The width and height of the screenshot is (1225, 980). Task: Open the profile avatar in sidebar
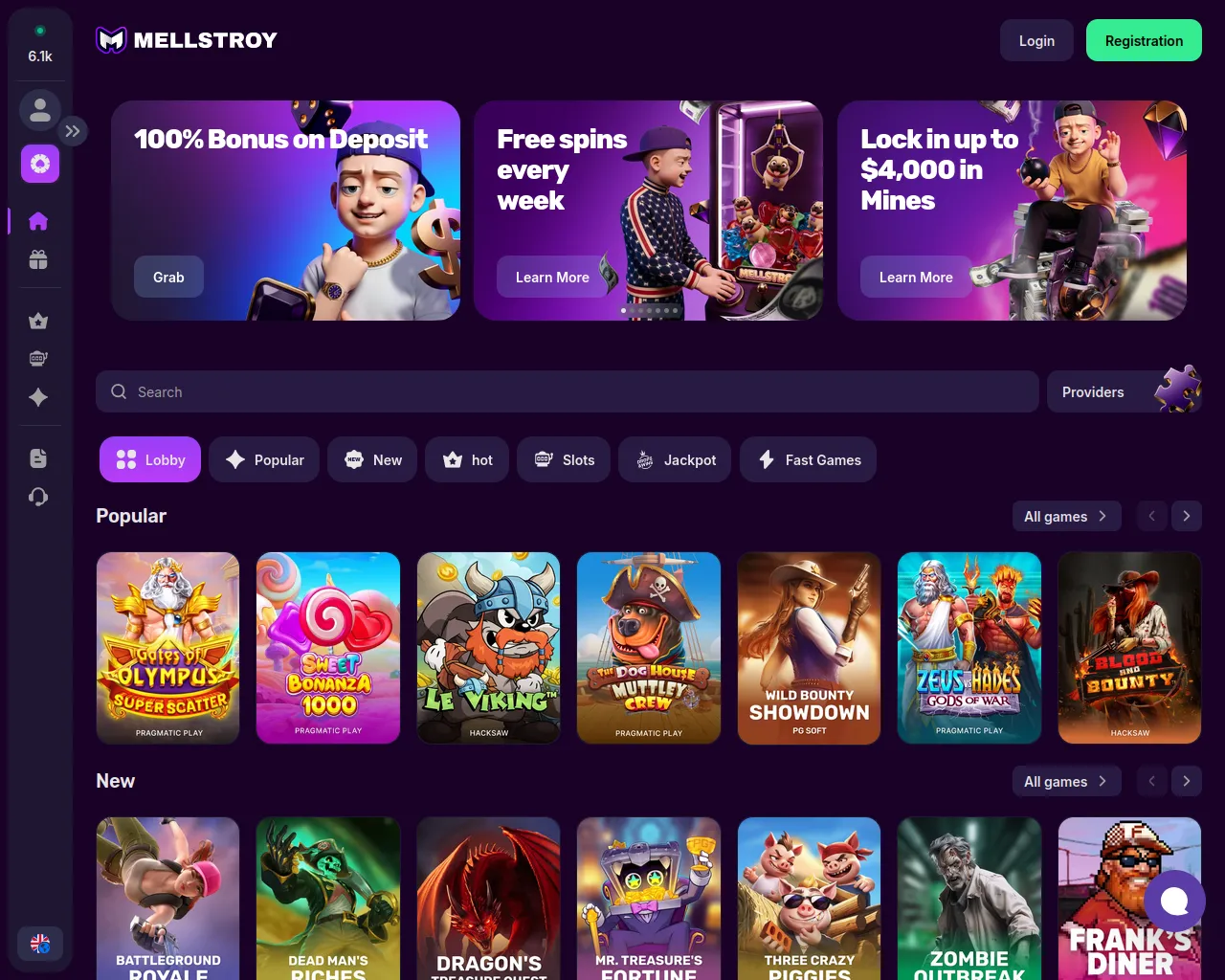point(40,110)
